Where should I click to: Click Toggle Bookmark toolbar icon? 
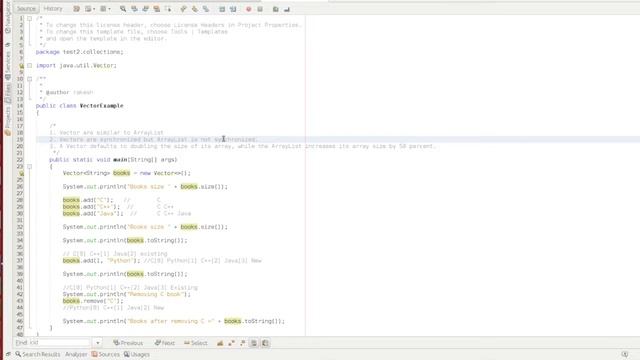(206, 9)
